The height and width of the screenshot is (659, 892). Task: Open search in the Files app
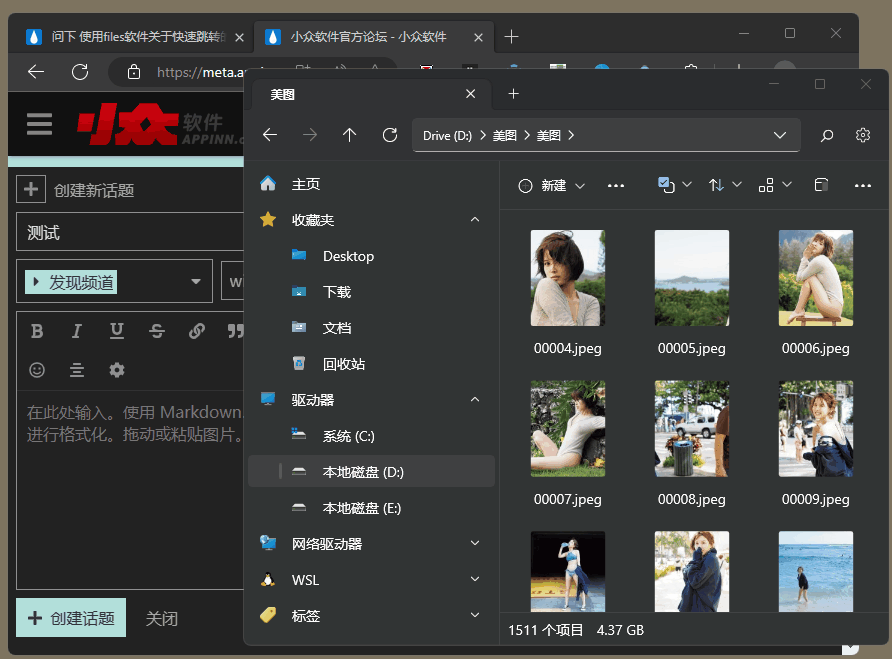[827, 135]
